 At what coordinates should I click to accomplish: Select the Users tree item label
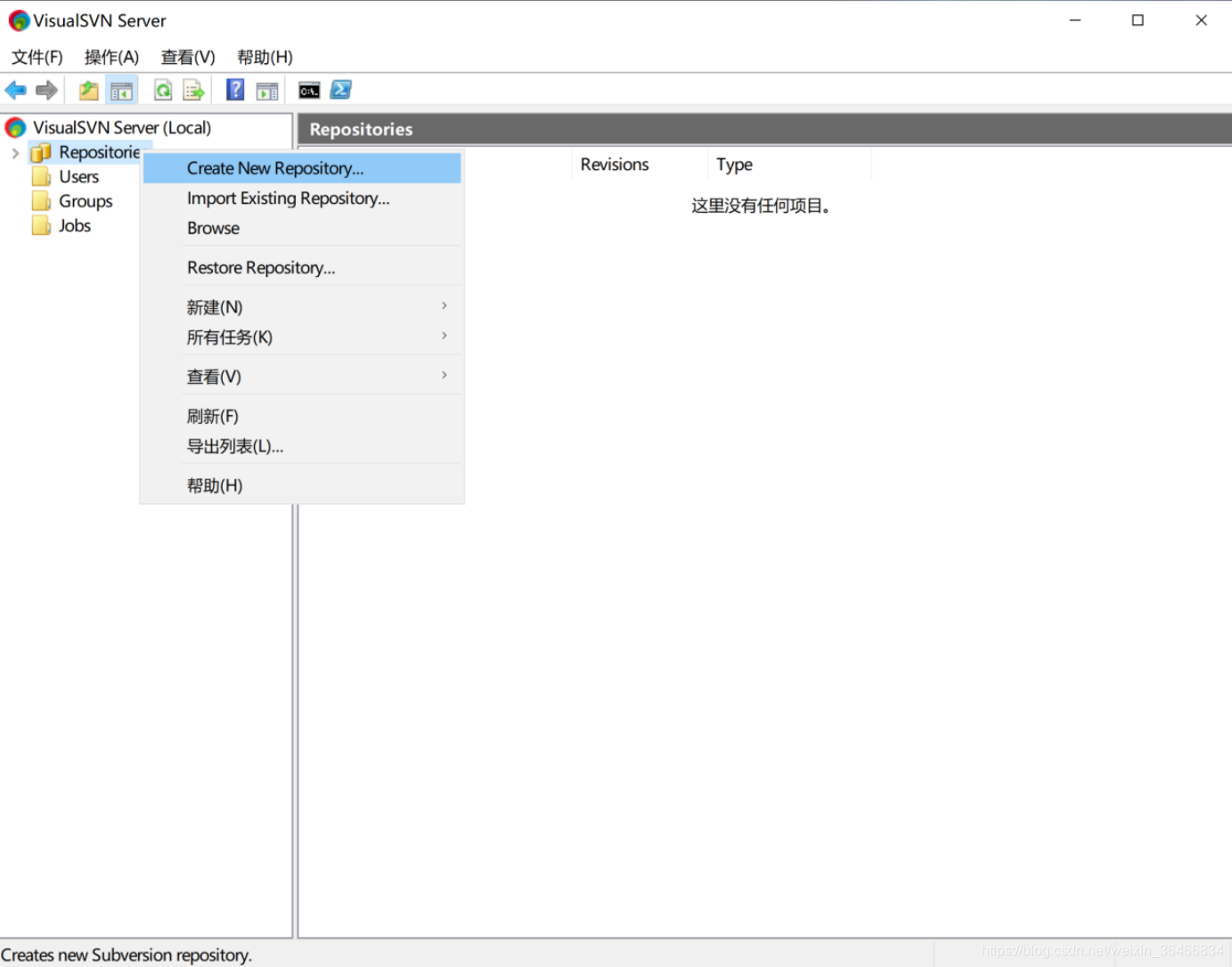click(x=79, y=176)
